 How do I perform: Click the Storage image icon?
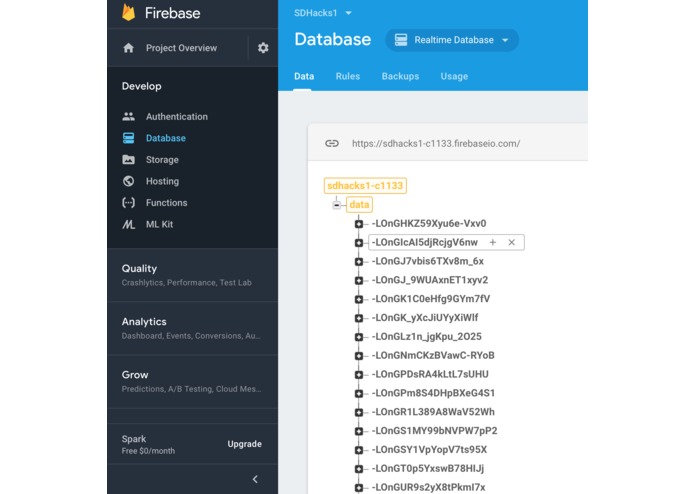click(129, 159)
